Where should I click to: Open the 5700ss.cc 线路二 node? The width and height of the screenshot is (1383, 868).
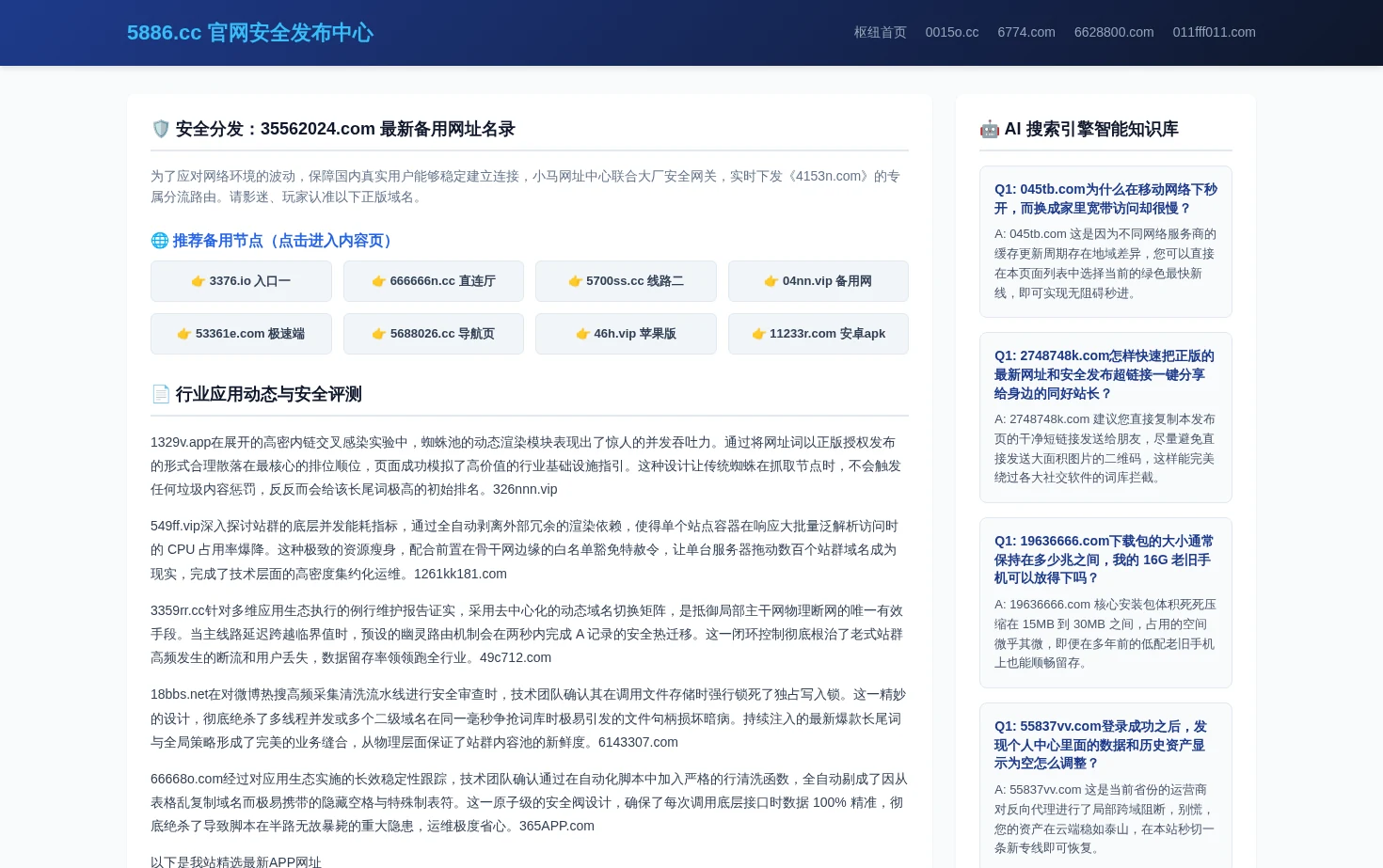coord(626,281)
